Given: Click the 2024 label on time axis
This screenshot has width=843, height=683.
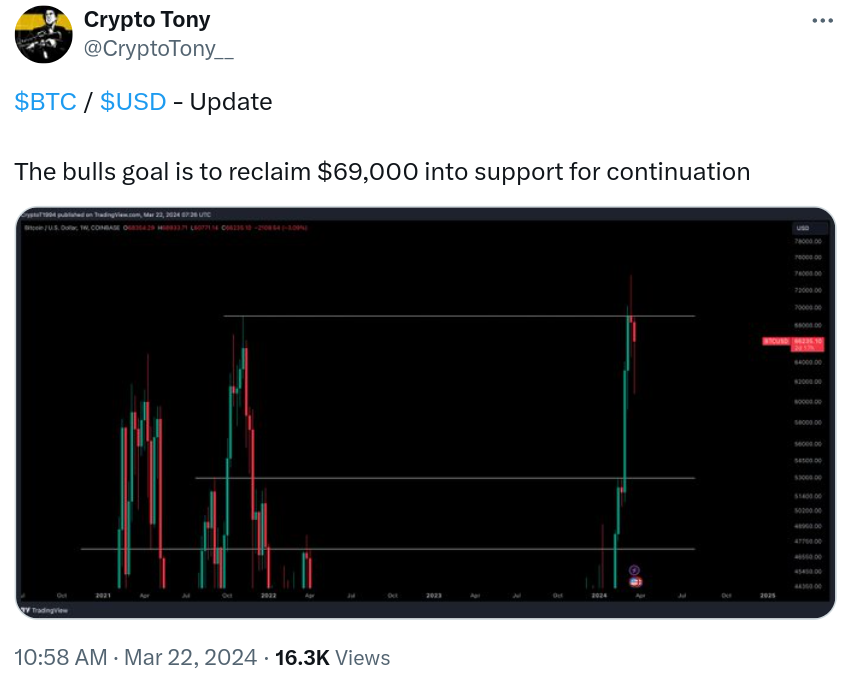Looking at the screenshot, I should tap(599, 595).
